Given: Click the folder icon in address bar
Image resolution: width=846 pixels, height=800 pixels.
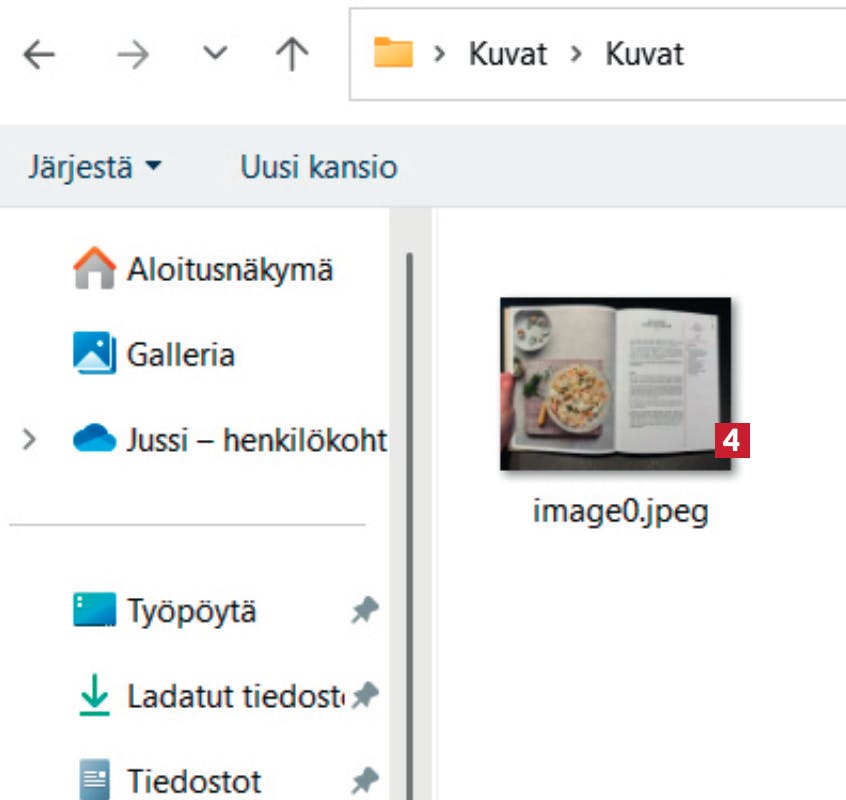Looking at the screenshot, I should (393, 53).
